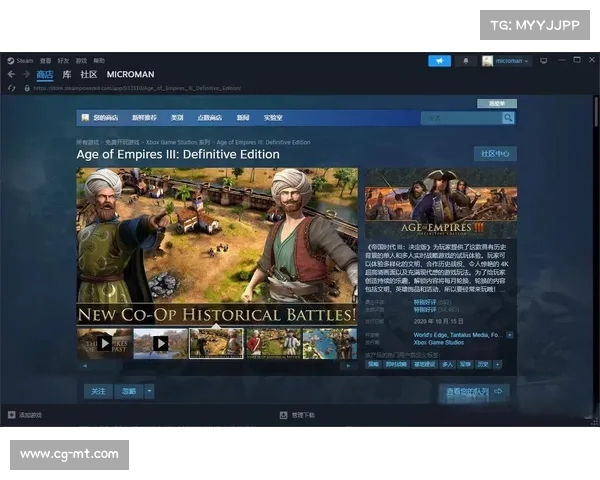Open the 游戏 menu
This screenshot has width=600, height=480.
click(81, 60)
